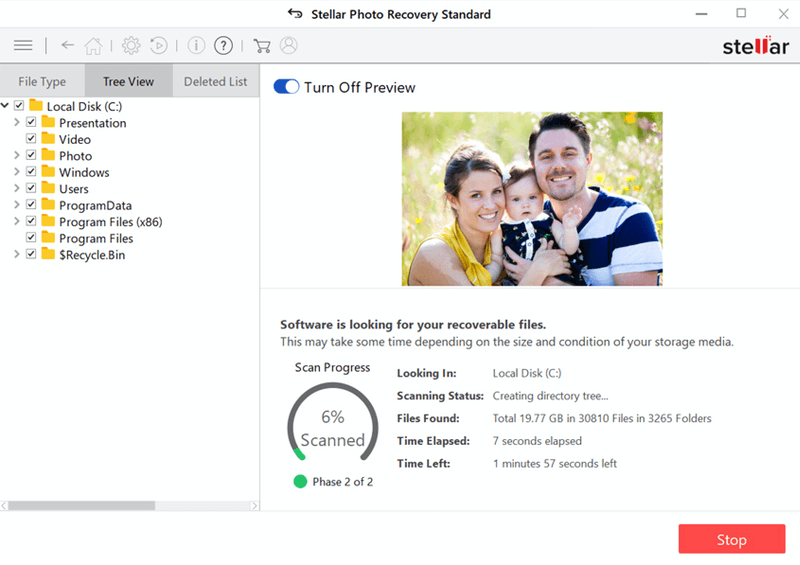
Task: Uncheck the Video folder checkbox
Action: coord(31,138)
